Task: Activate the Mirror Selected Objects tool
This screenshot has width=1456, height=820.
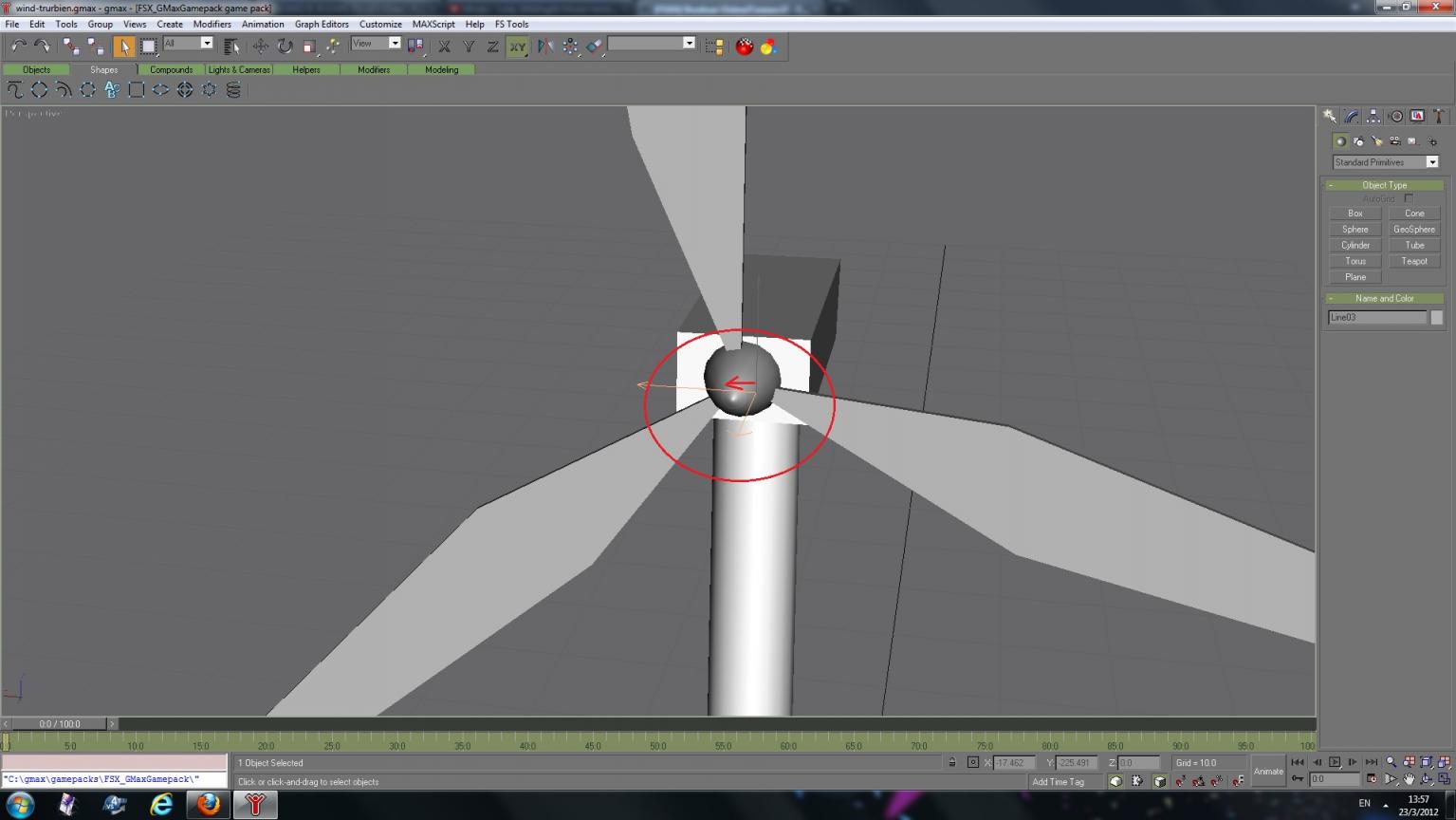Action: click(545, 46)
